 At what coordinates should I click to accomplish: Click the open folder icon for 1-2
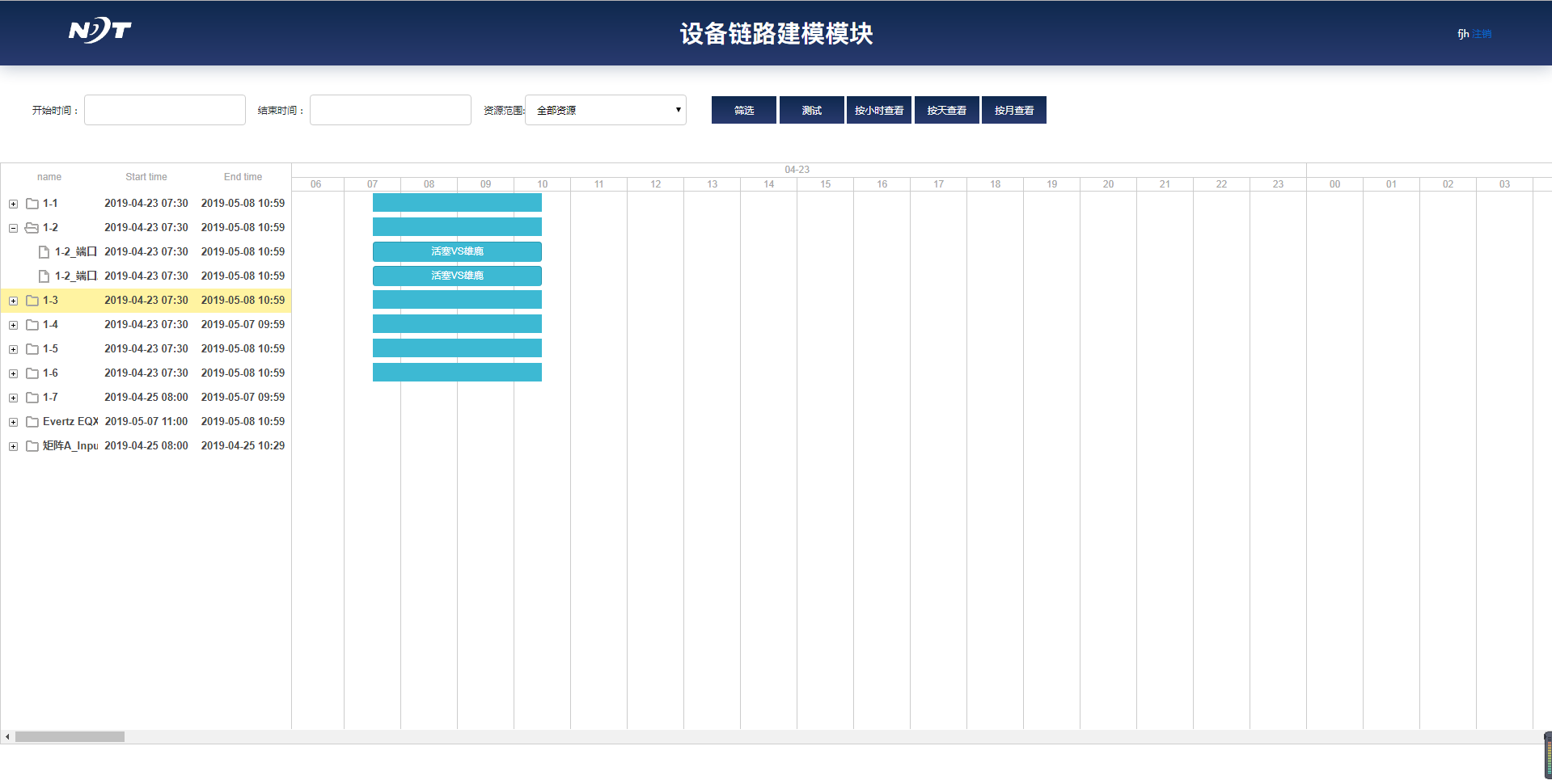tap(32, 228)
